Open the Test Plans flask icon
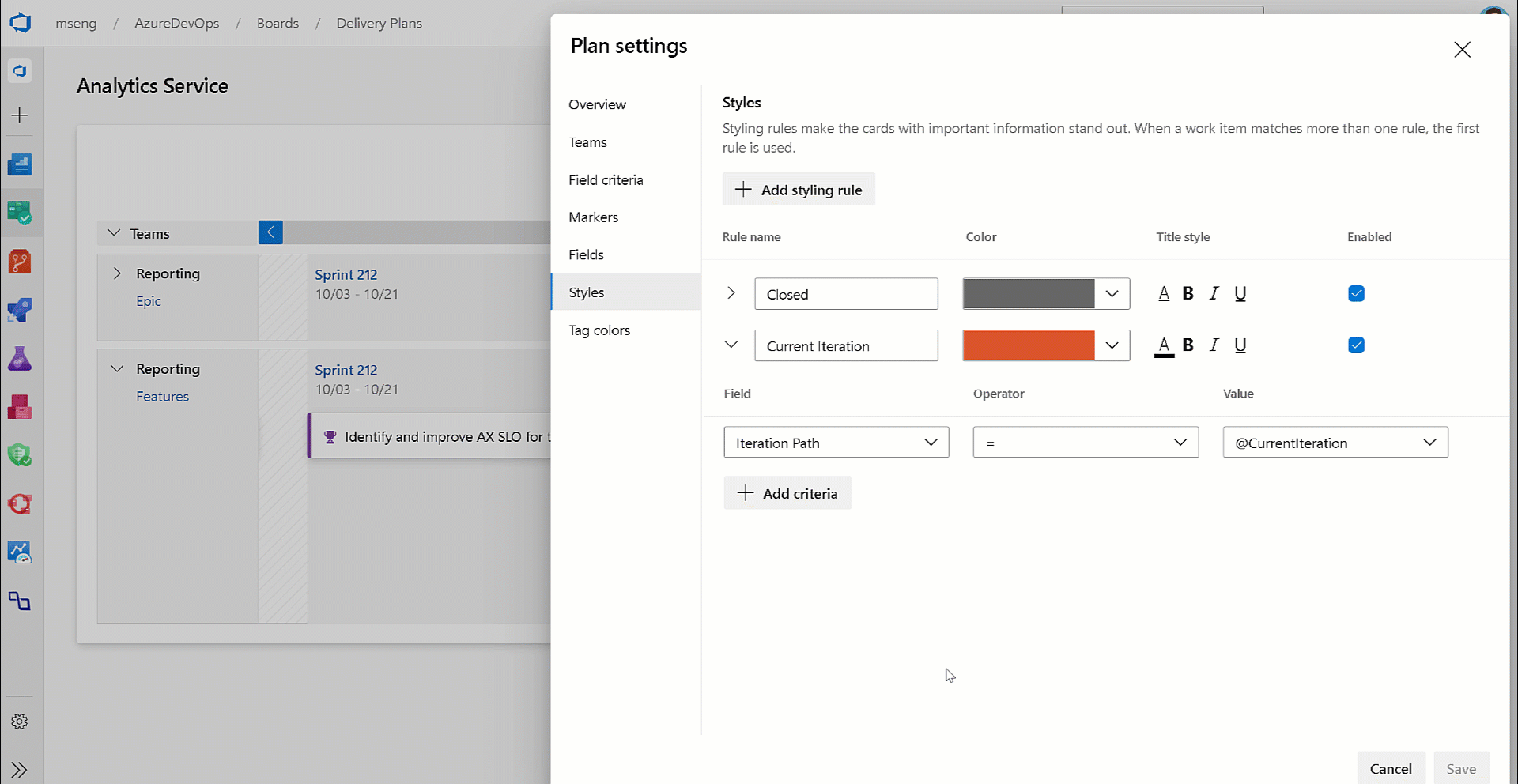1518x784 pixels. (x=20, y=359)
